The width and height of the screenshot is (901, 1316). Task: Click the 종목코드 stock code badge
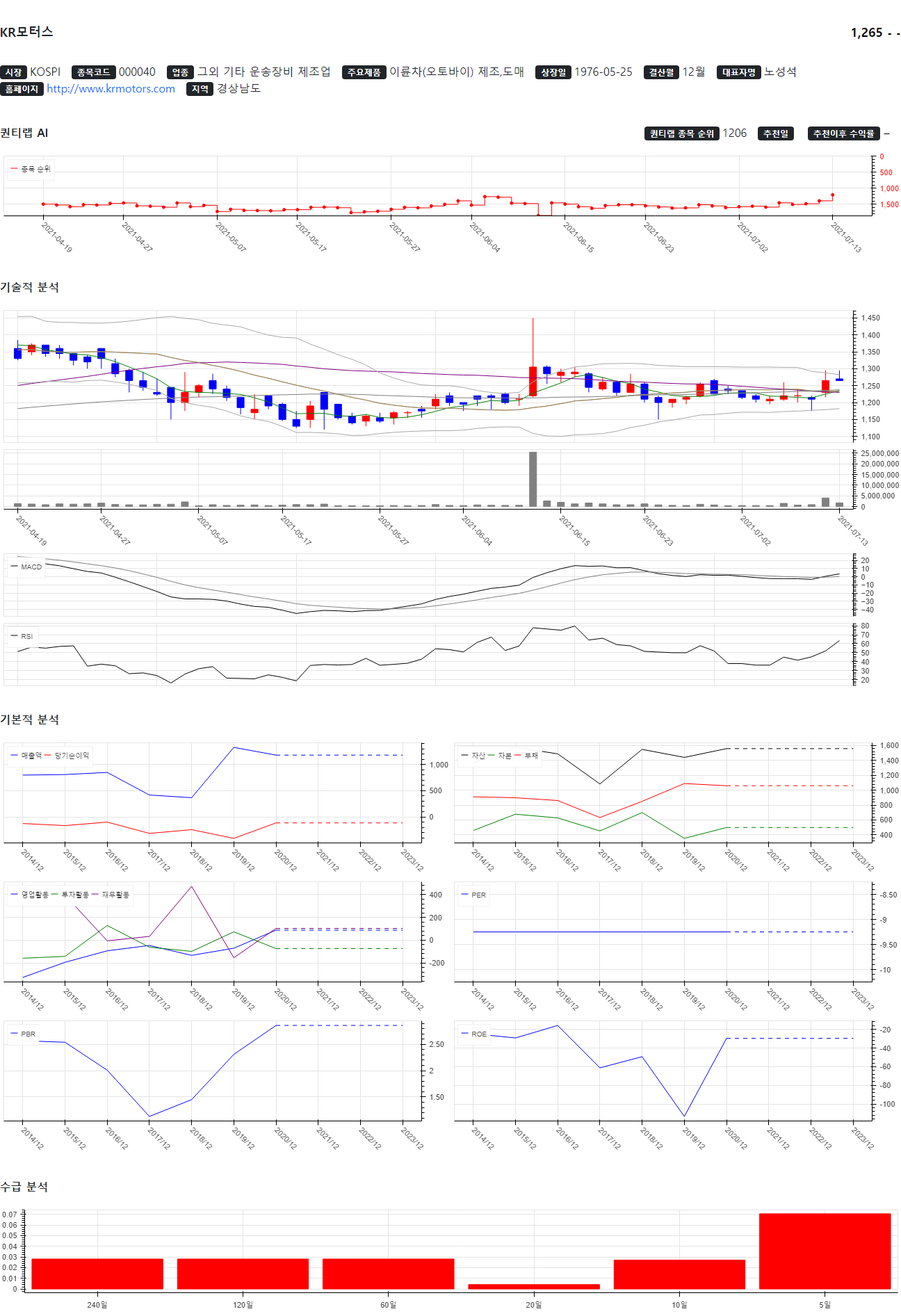coord(93,72)
